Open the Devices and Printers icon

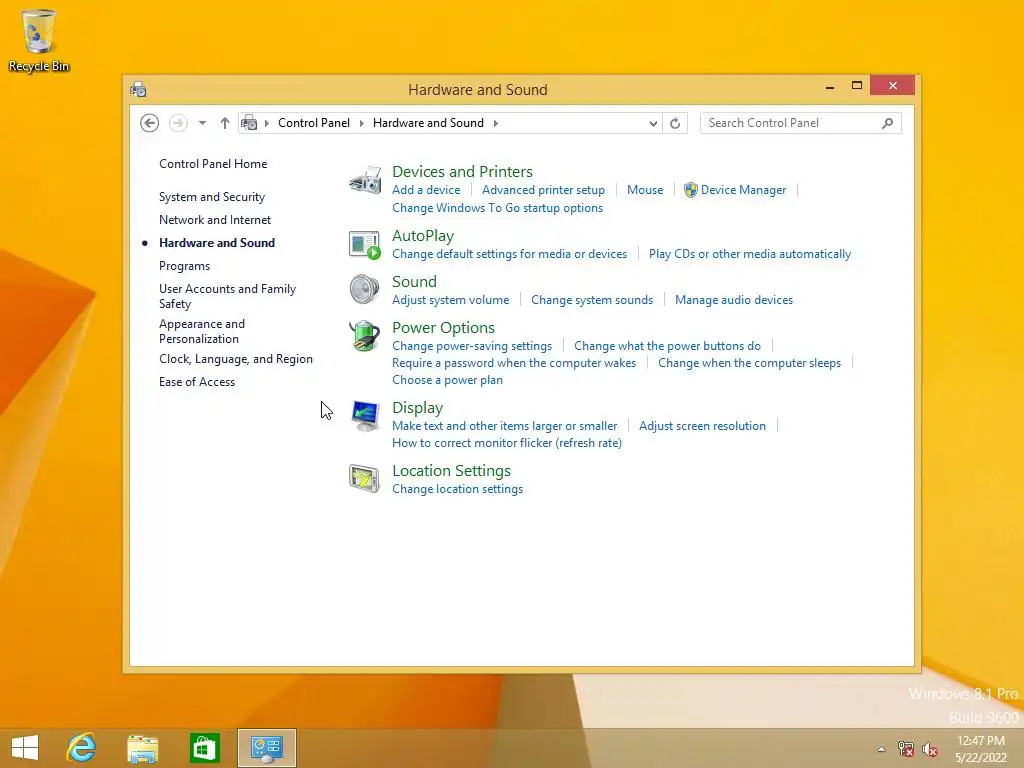click(x=364, y=180)
